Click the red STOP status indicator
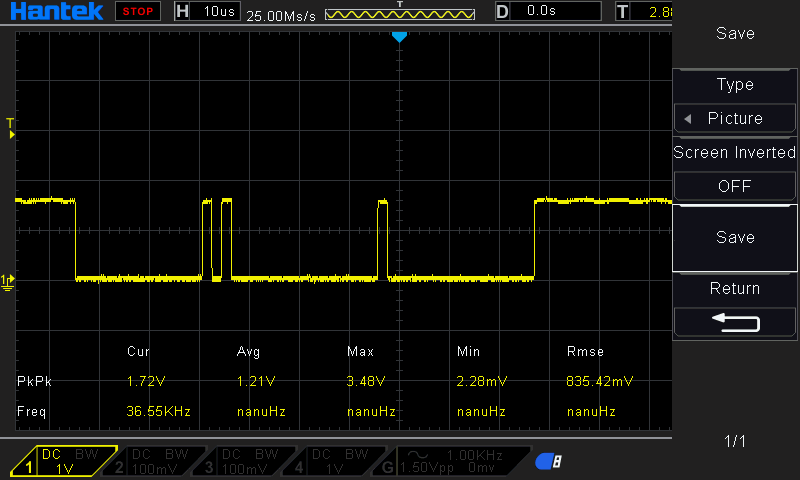 point(138,11)
